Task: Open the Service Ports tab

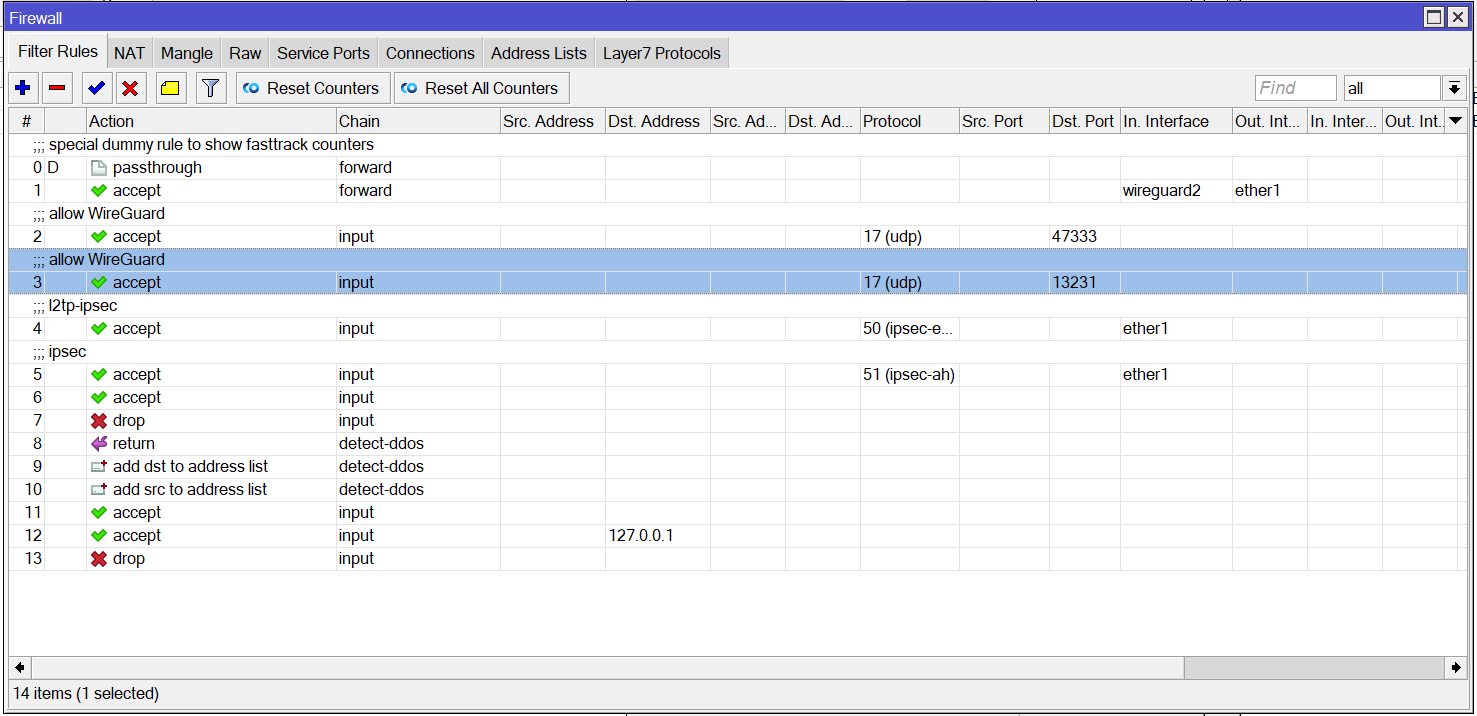Action: [323, 54]
